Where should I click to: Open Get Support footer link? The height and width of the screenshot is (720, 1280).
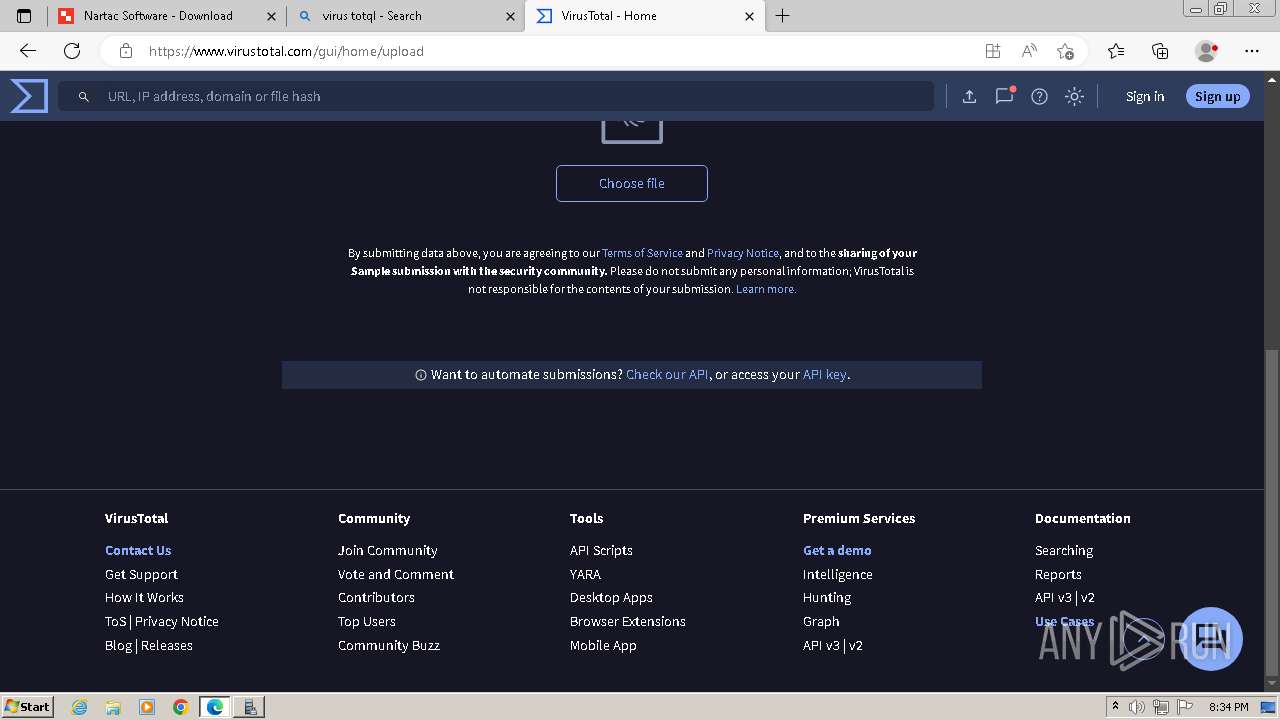pyautogui.click(x=141, y=574)
